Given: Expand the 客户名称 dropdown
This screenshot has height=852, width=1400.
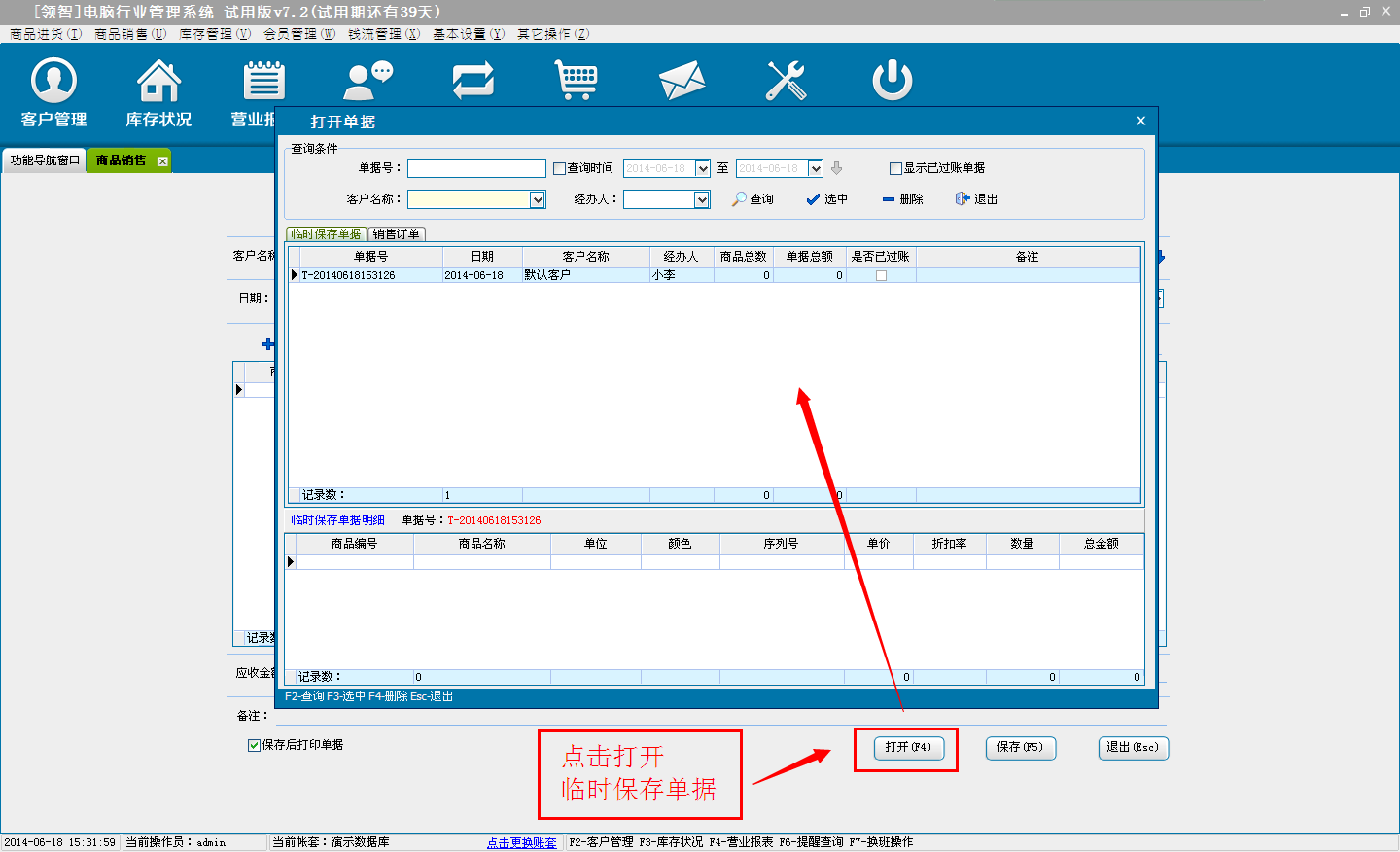Looking at the screenshot, I should 538,199.
